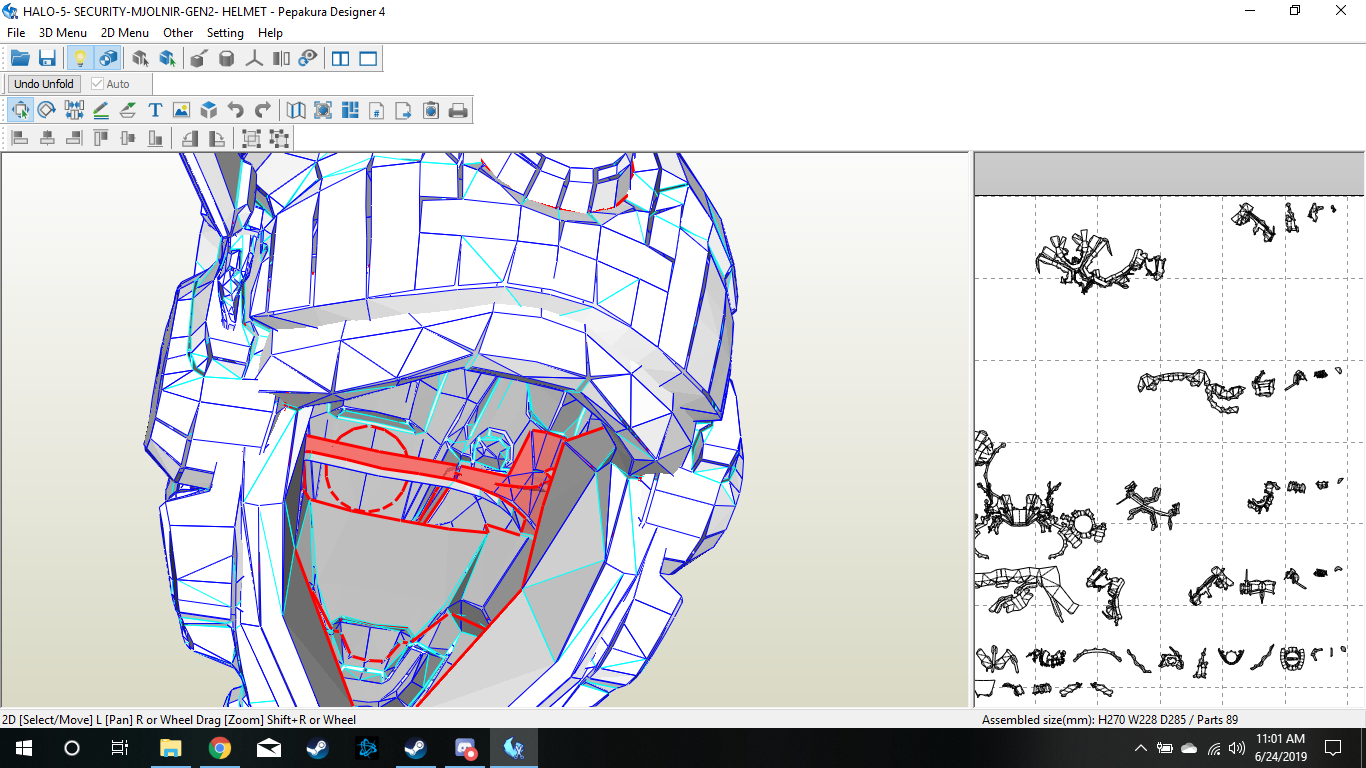Select the Rotate part tool
Image resolution: width=1366 pixels, height=768 pixels.
(x=46, y=110)
